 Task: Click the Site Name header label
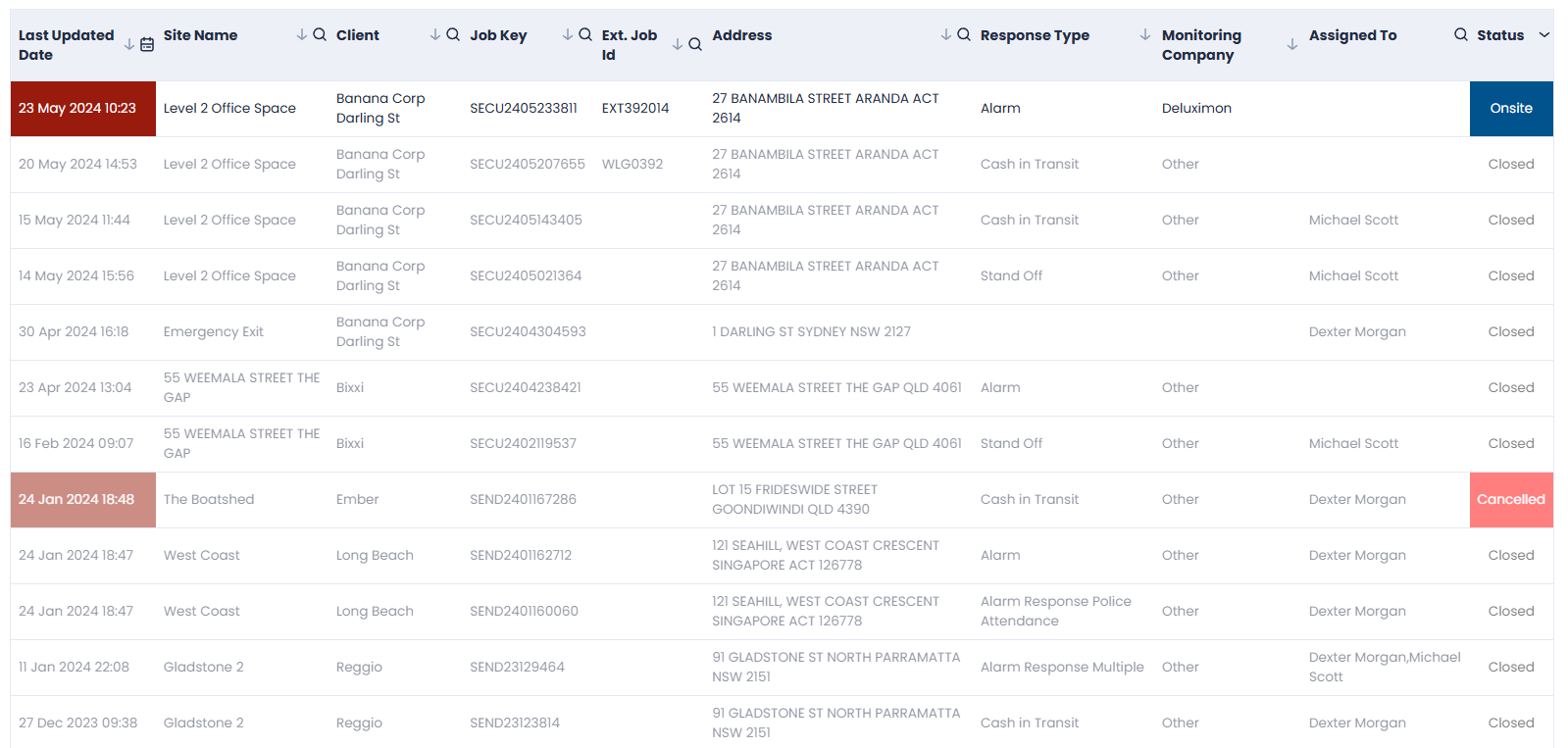[200, 34]
